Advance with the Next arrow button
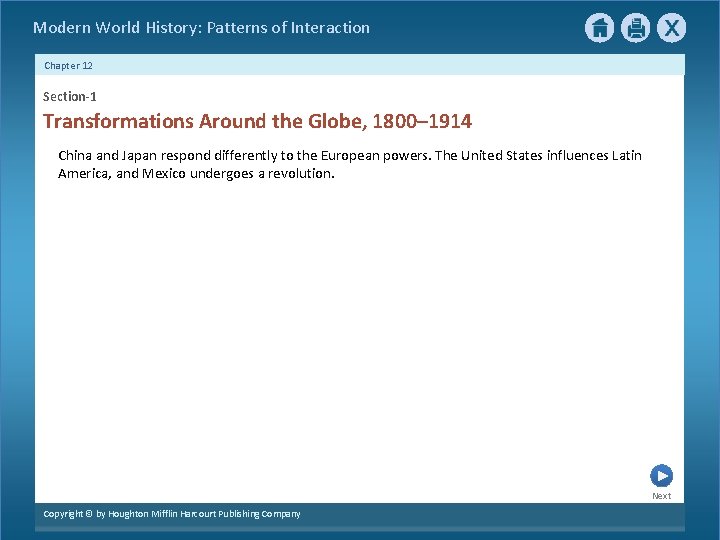The width and height of the screenshot is (720, 540). 661,476
